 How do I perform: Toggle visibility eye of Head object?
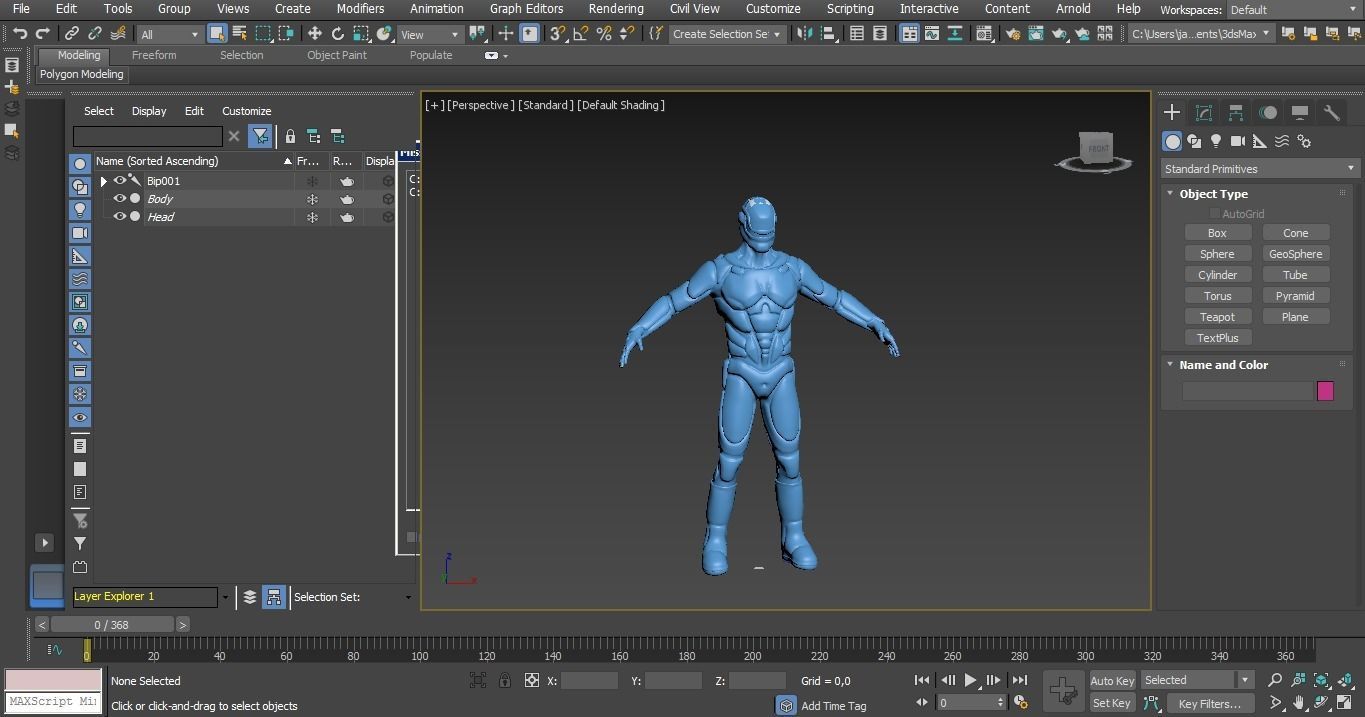[x=119, y=217]
